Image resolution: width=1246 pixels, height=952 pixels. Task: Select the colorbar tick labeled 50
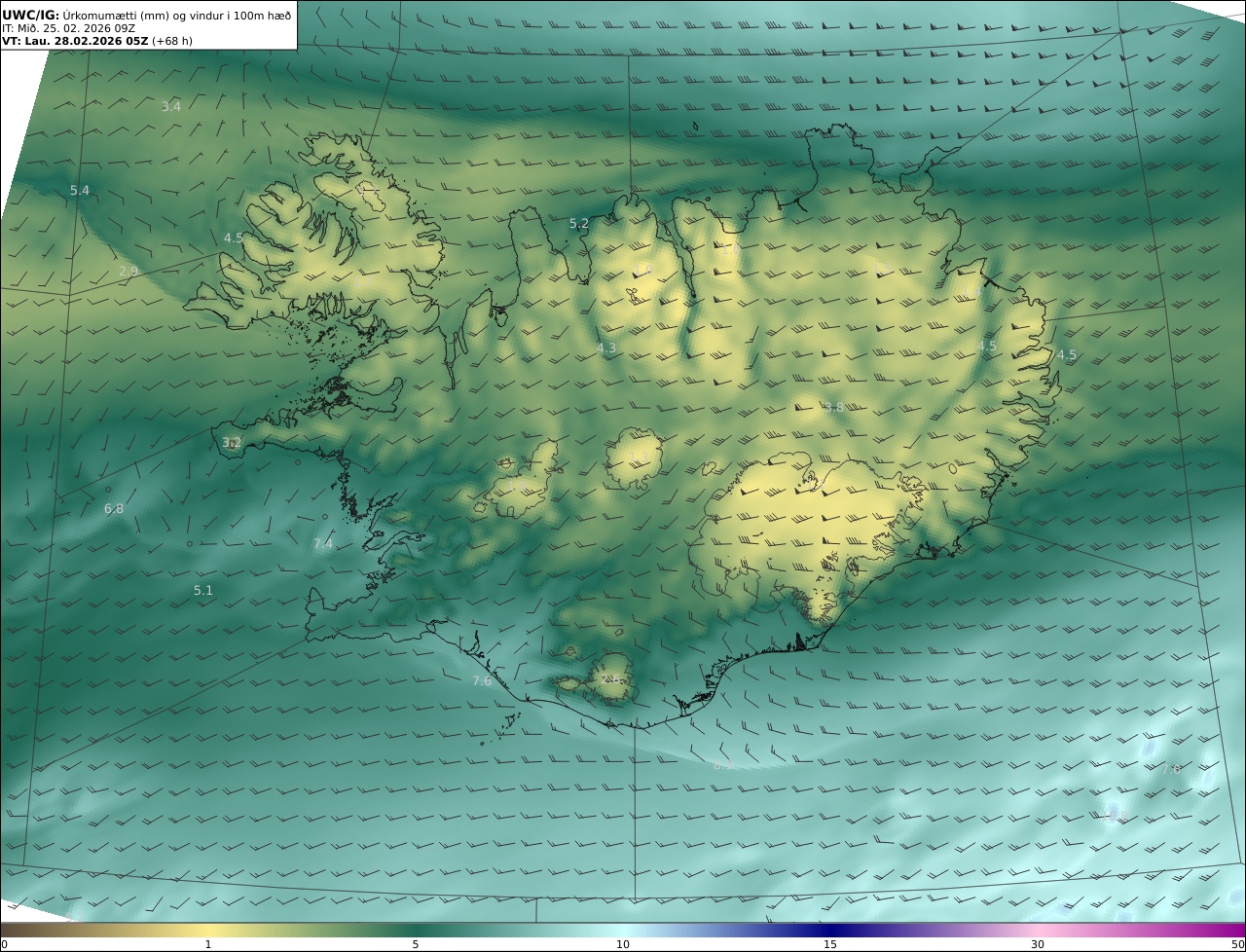pos(1238,944)
